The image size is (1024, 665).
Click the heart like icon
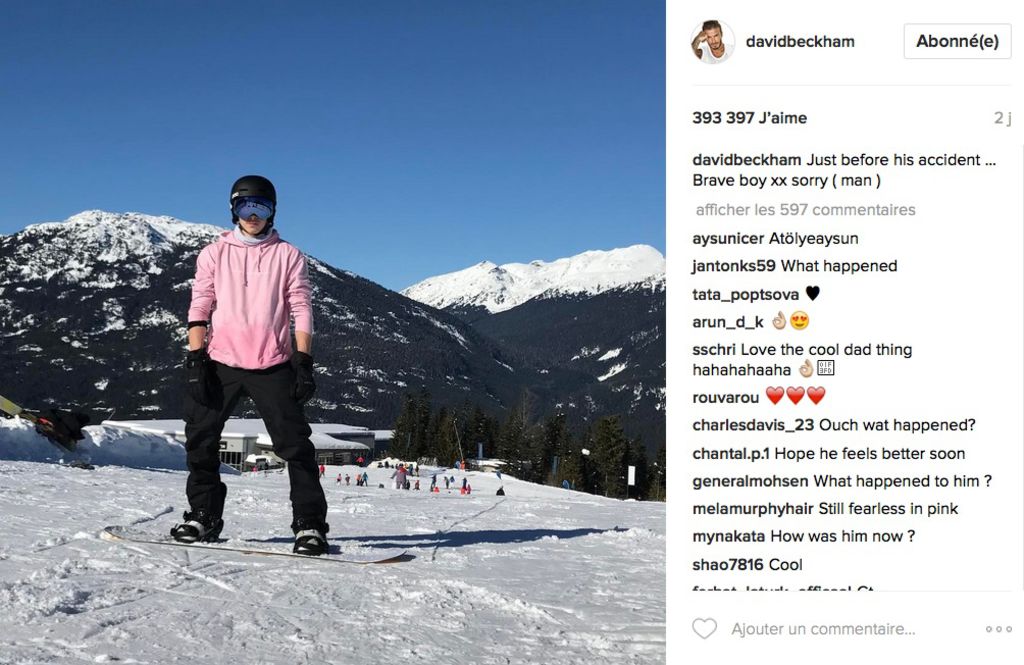point(704,628)
